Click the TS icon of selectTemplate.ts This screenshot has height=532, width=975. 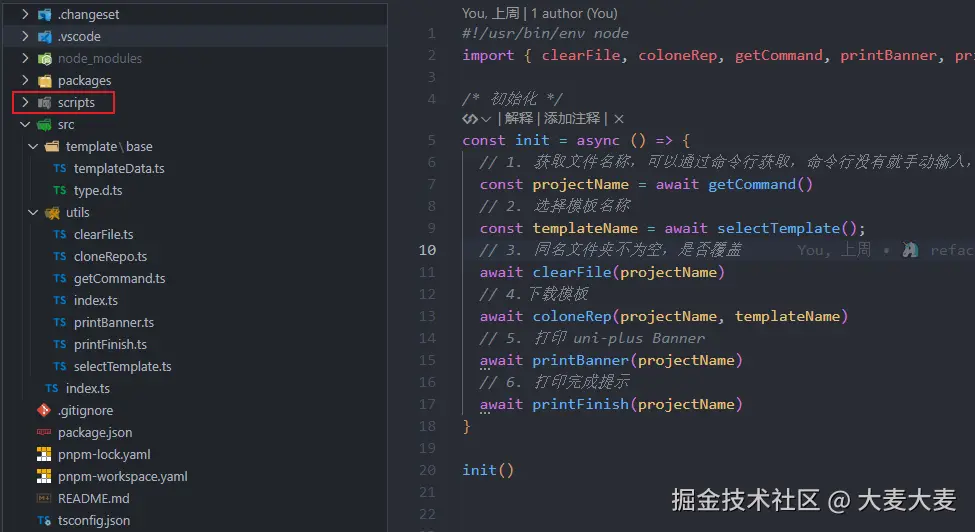click(60, 366)
